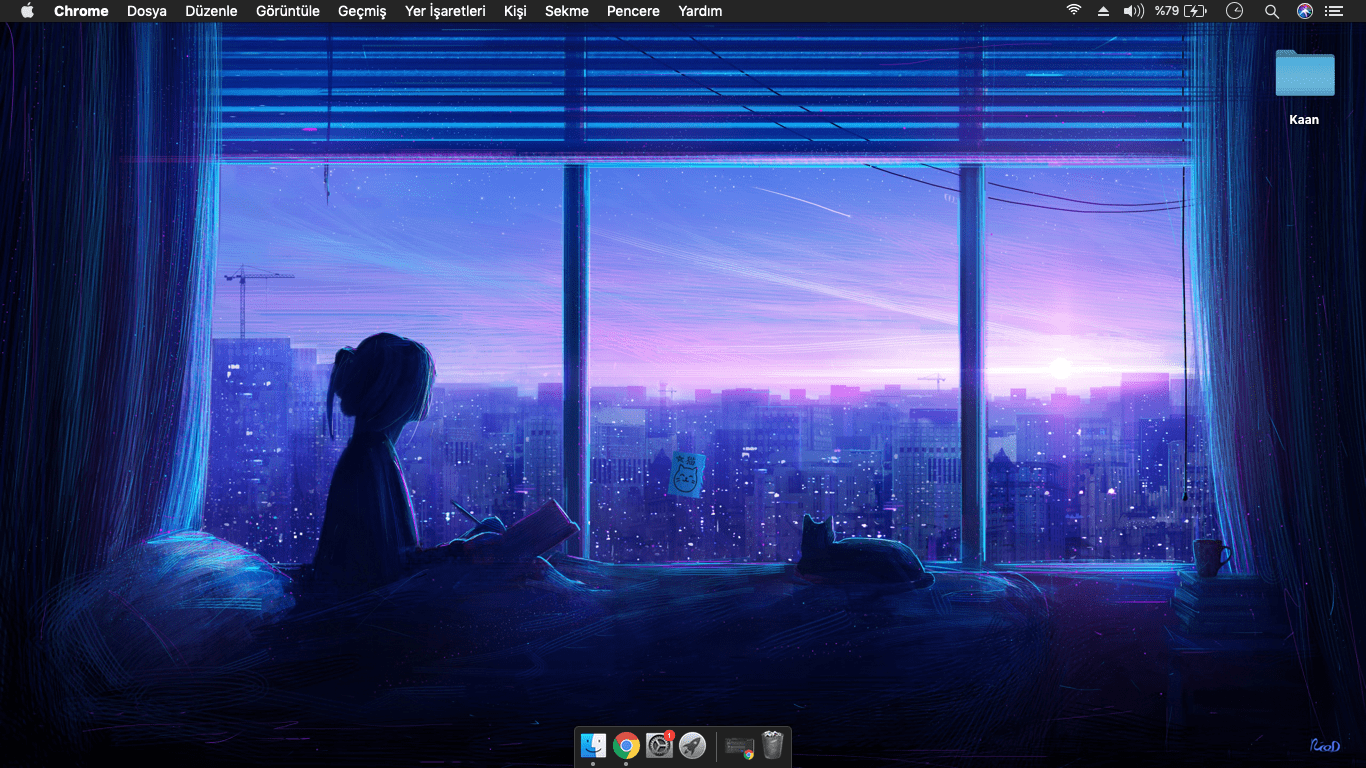The height and width of the screenshot is (768, 1366).
Task: Restore the minimized Chrome window in Dock
Action: [x=740, y=746]
